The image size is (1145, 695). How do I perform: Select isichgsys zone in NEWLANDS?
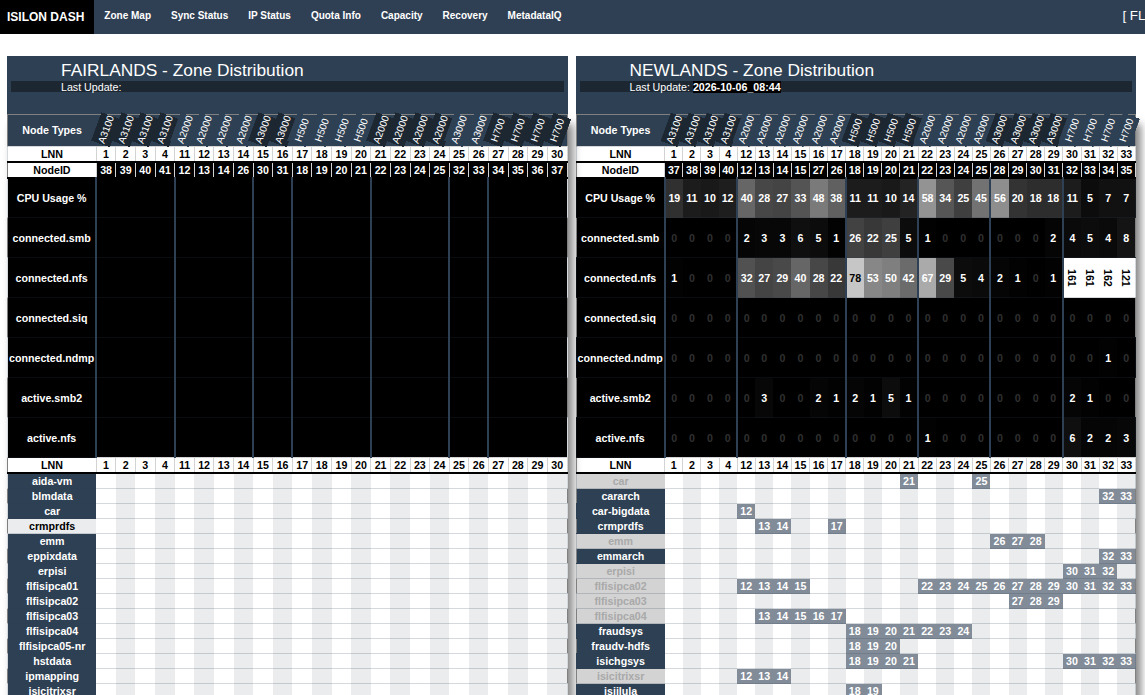(x=620, y=661)
